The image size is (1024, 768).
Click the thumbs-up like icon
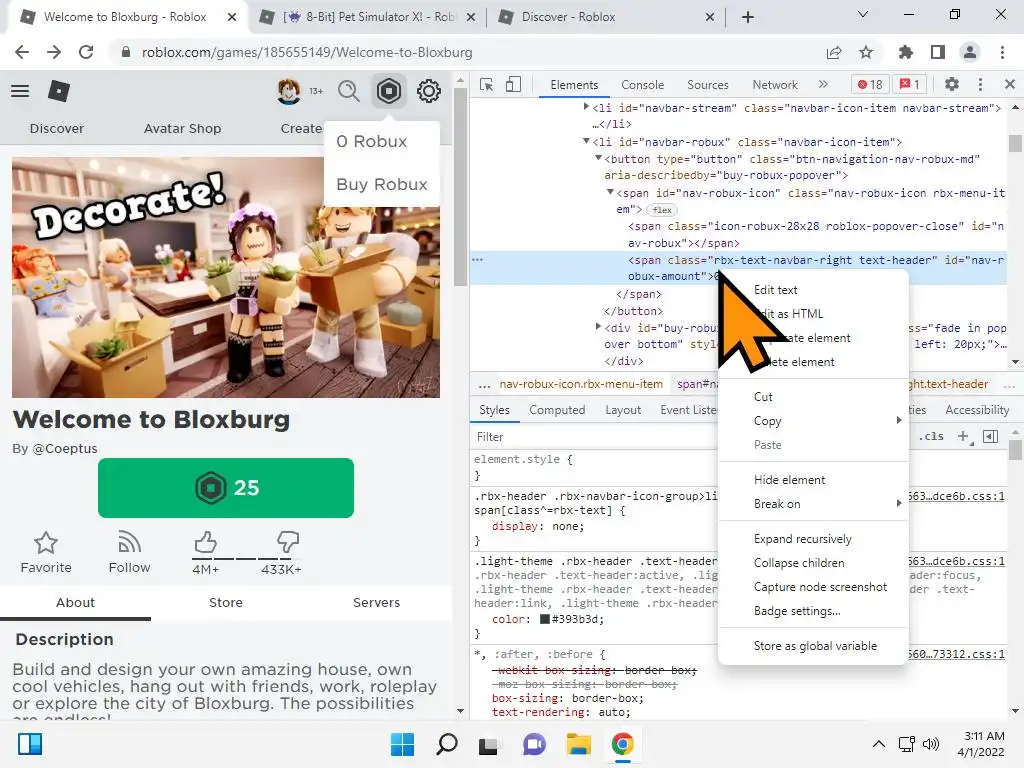click(205, 542)
